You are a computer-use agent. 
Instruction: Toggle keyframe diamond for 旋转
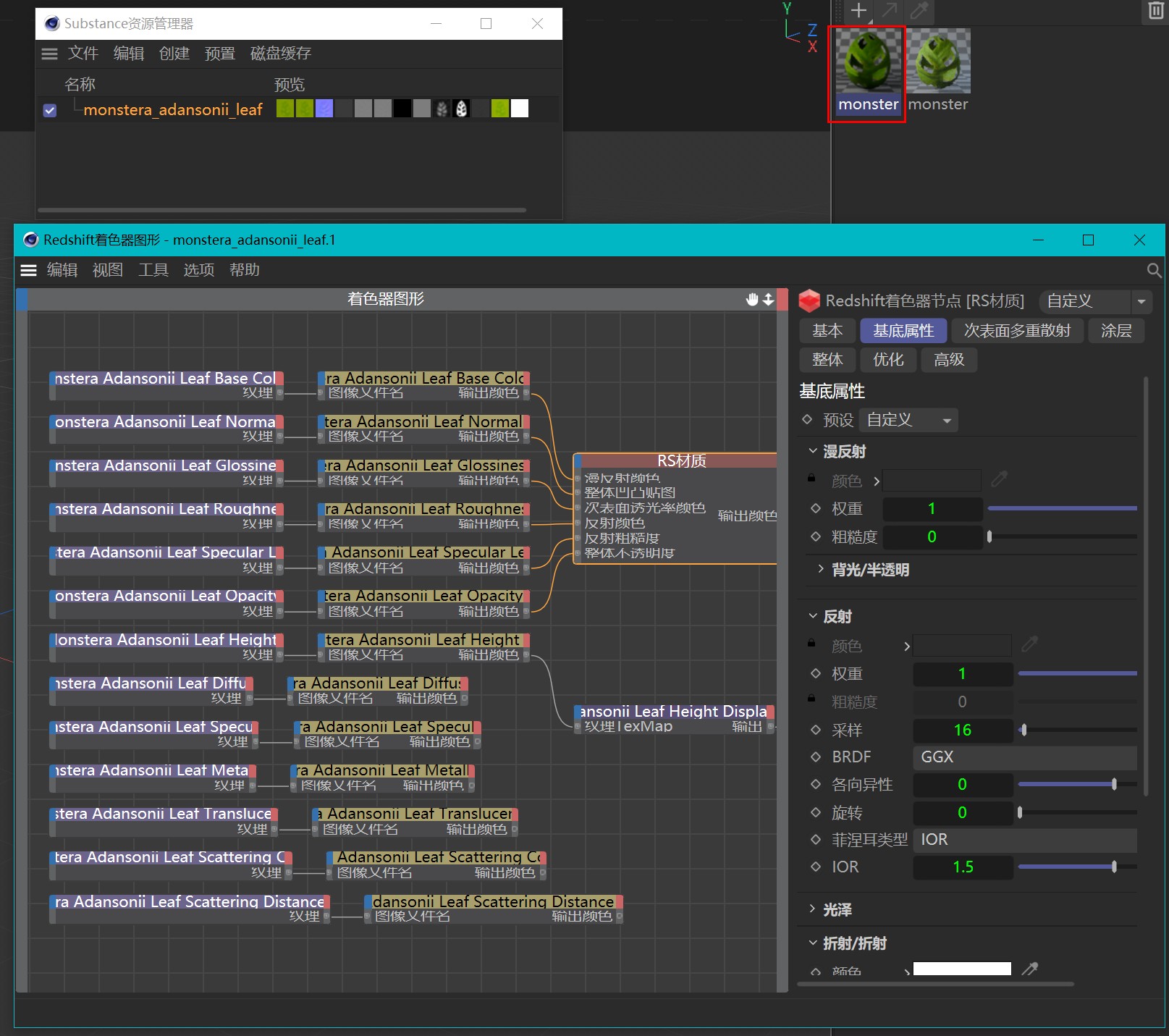(x=816, y=812)
